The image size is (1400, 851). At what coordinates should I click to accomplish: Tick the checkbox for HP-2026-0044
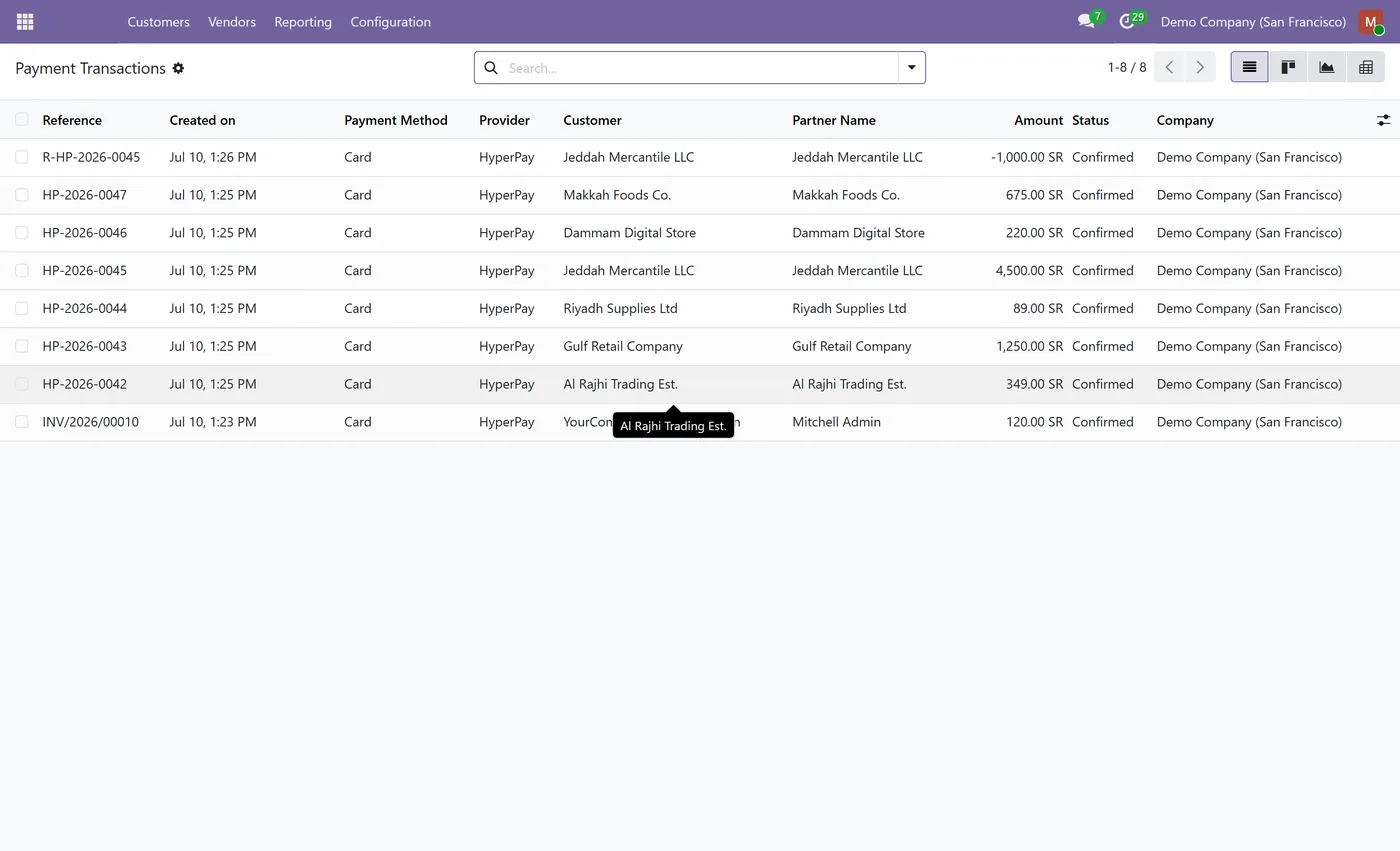click(22, 308)
